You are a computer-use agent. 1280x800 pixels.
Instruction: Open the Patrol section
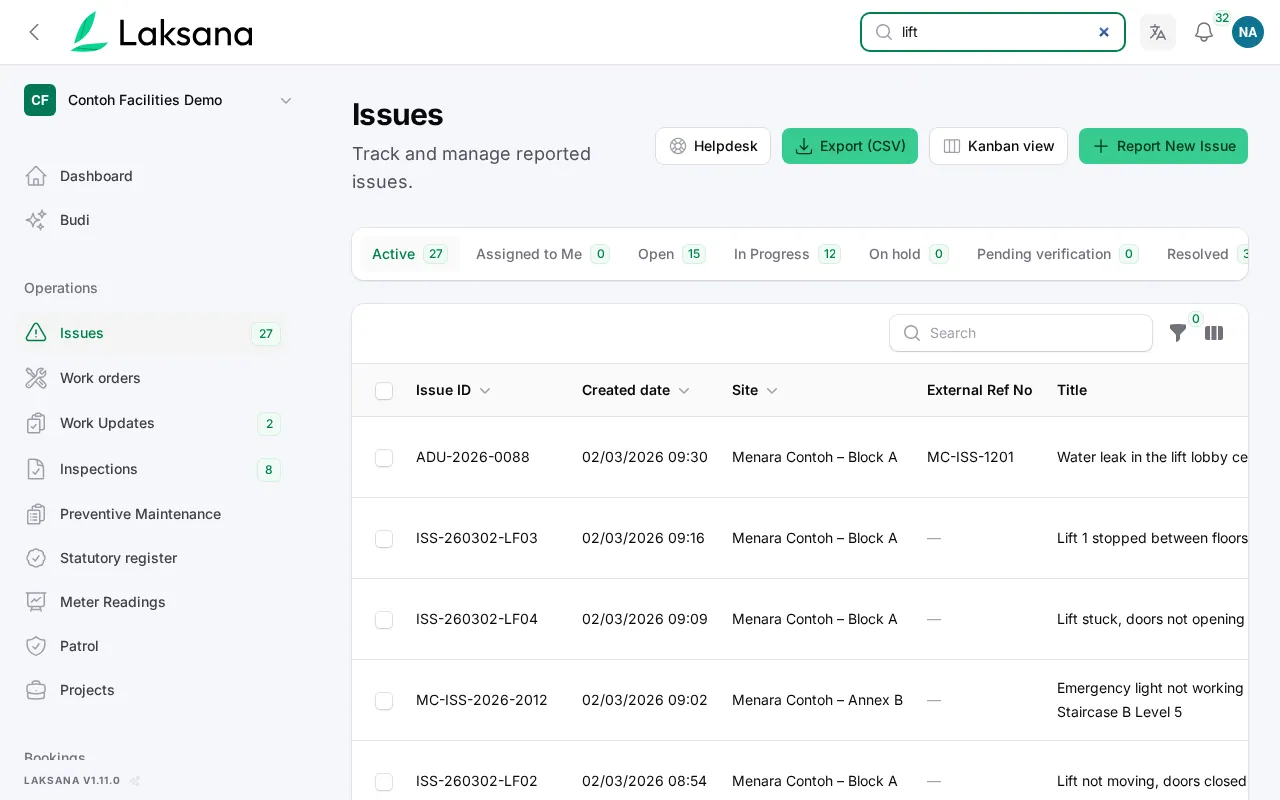pos(152,646)
